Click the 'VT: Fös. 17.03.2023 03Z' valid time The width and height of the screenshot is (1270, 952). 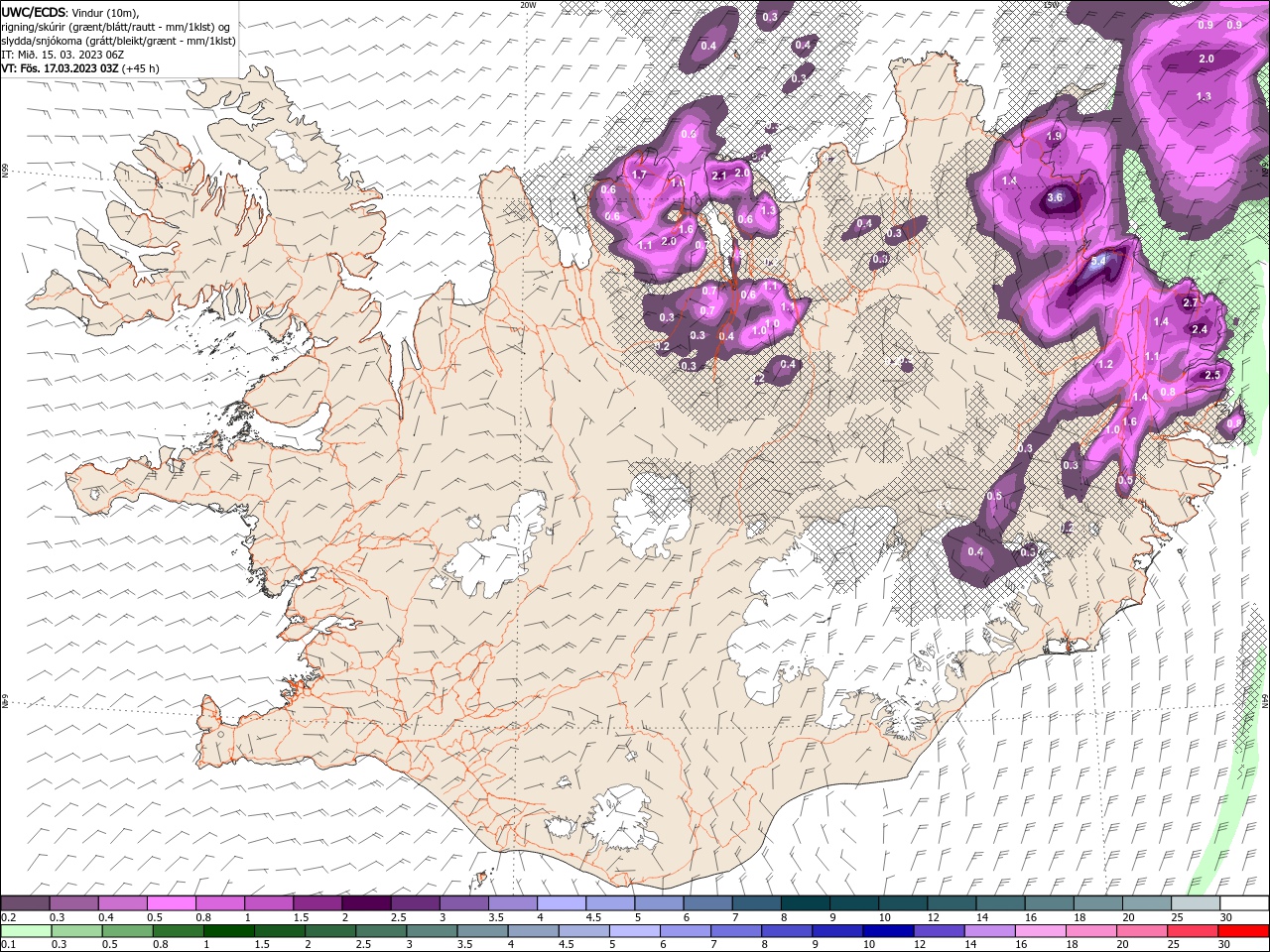click(x=60, y=68)
